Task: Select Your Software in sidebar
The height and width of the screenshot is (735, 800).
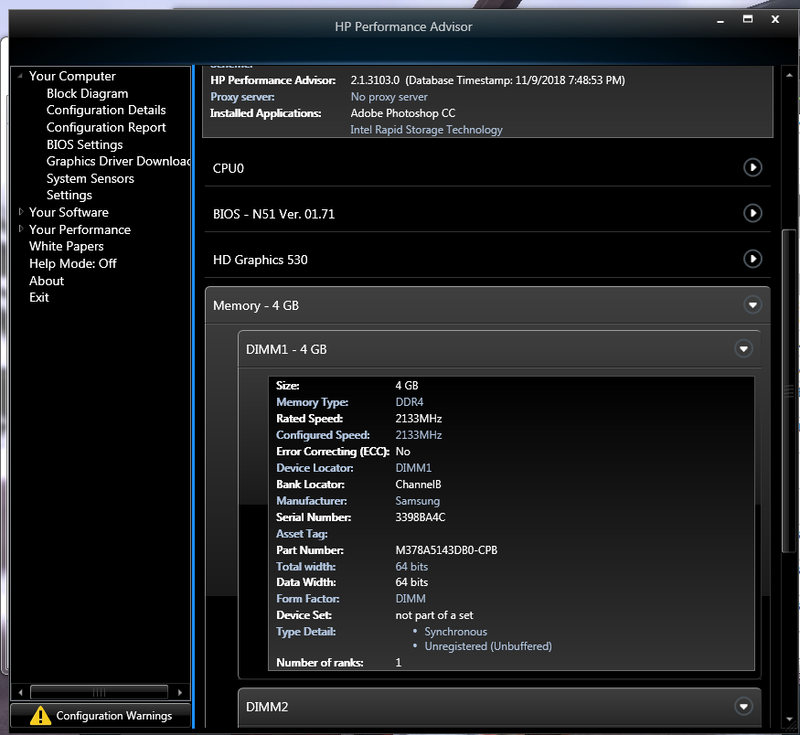Action: click(69, 213)
